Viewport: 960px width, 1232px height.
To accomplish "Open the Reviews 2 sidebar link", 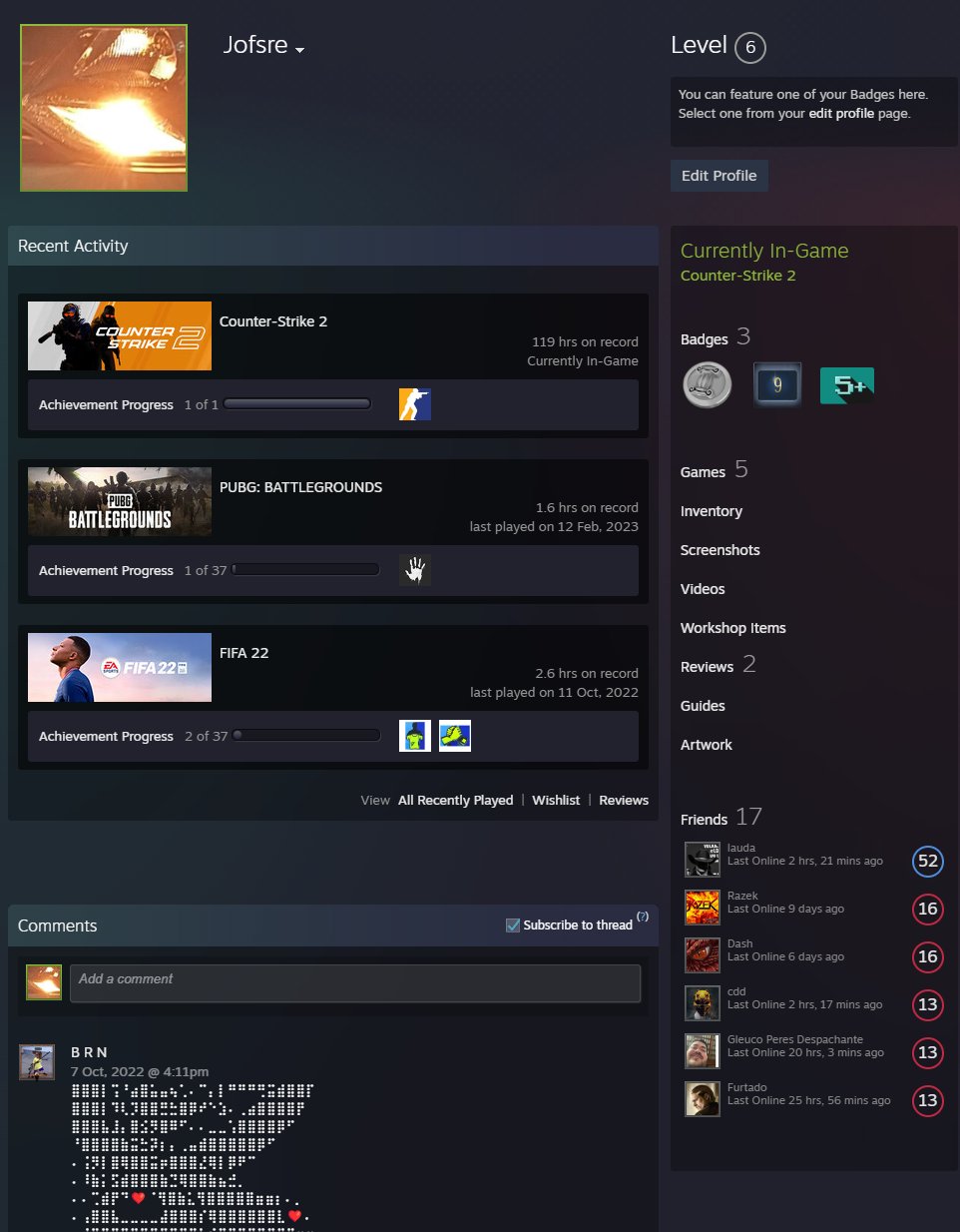I will tap(719, 665).
